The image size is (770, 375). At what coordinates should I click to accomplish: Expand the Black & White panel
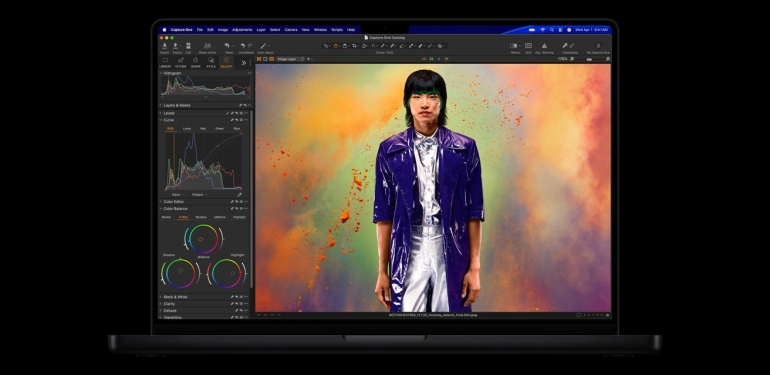(x=161, y=297)
